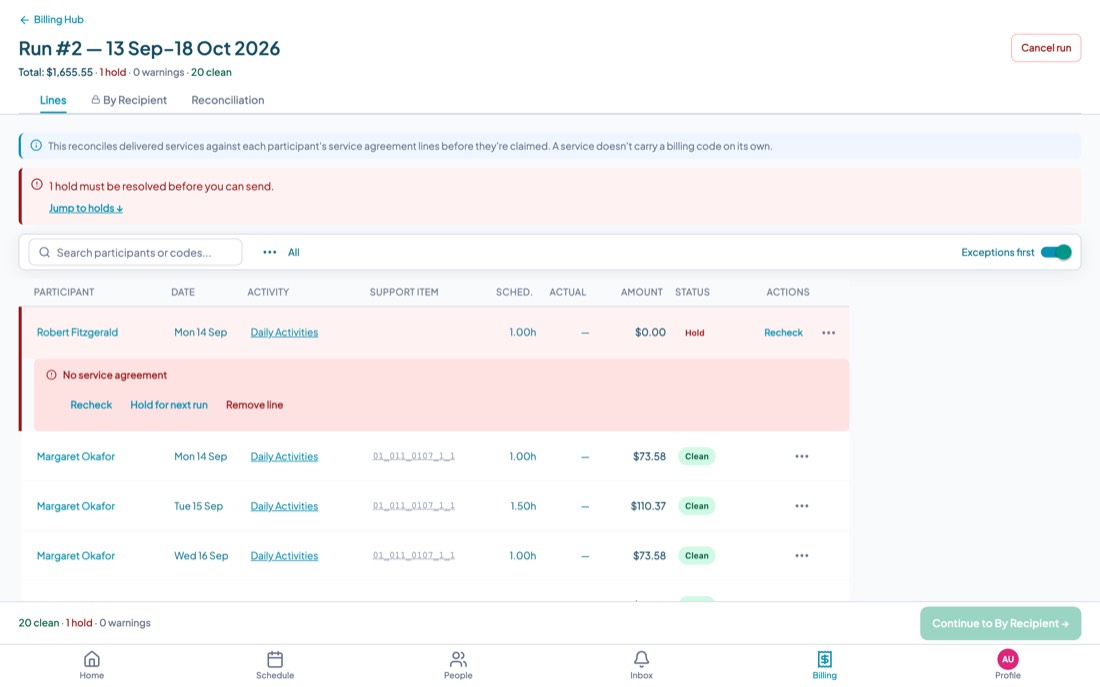This screenshot has height=687, width=1100.
Task: Open People in bottom navigation
Action: click(458, 665)
